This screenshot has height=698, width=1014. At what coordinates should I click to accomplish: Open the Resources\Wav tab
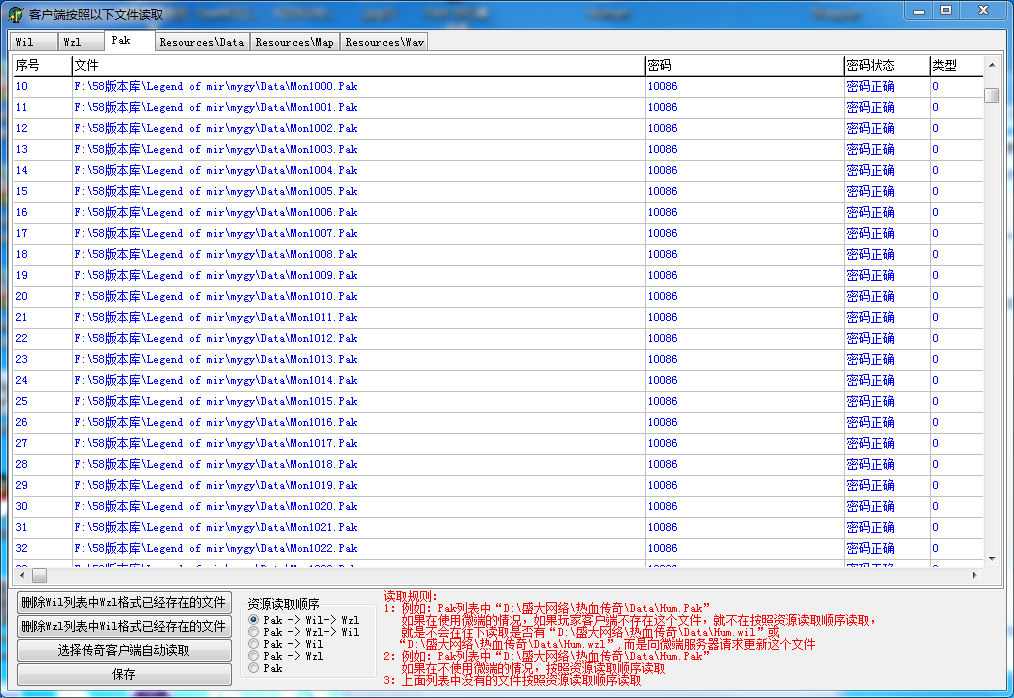click(384, 42)
